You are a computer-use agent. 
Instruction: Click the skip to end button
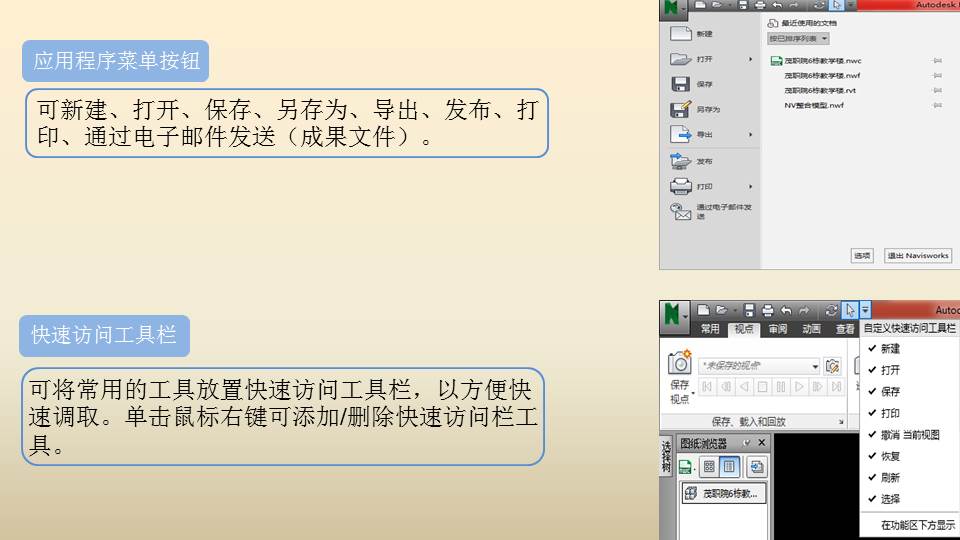click(836, 386)
